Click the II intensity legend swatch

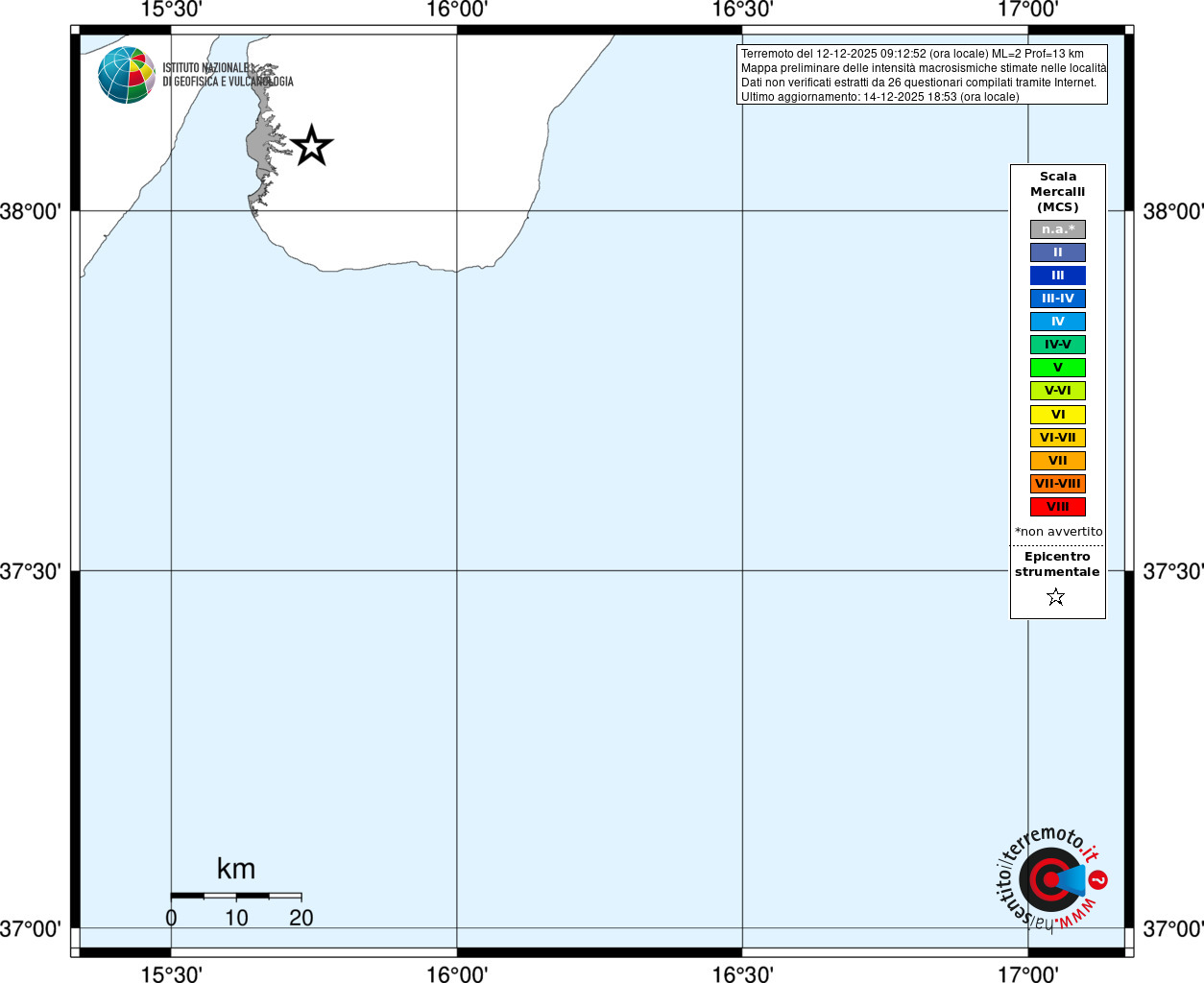(1058, 252)
